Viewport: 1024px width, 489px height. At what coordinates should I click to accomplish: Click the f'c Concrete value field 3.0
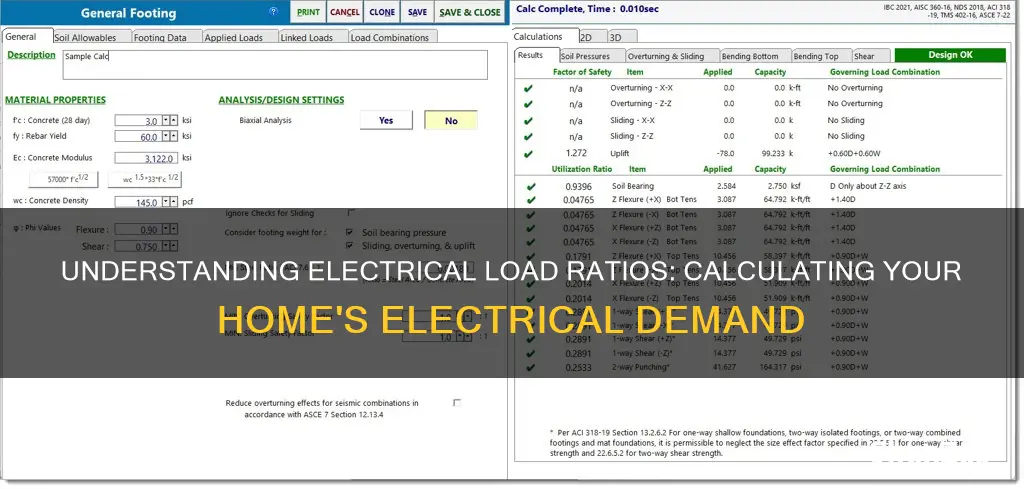click(138, 120)
